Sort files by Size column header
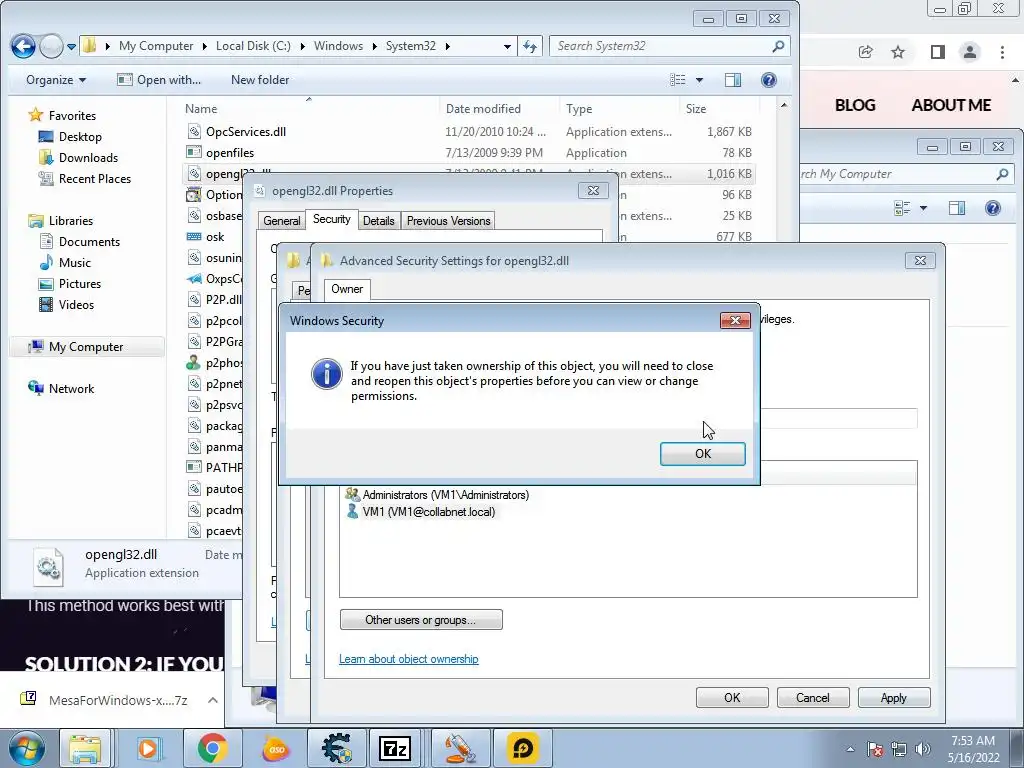This screenshot has height=768, width=1024. (696, 109)
